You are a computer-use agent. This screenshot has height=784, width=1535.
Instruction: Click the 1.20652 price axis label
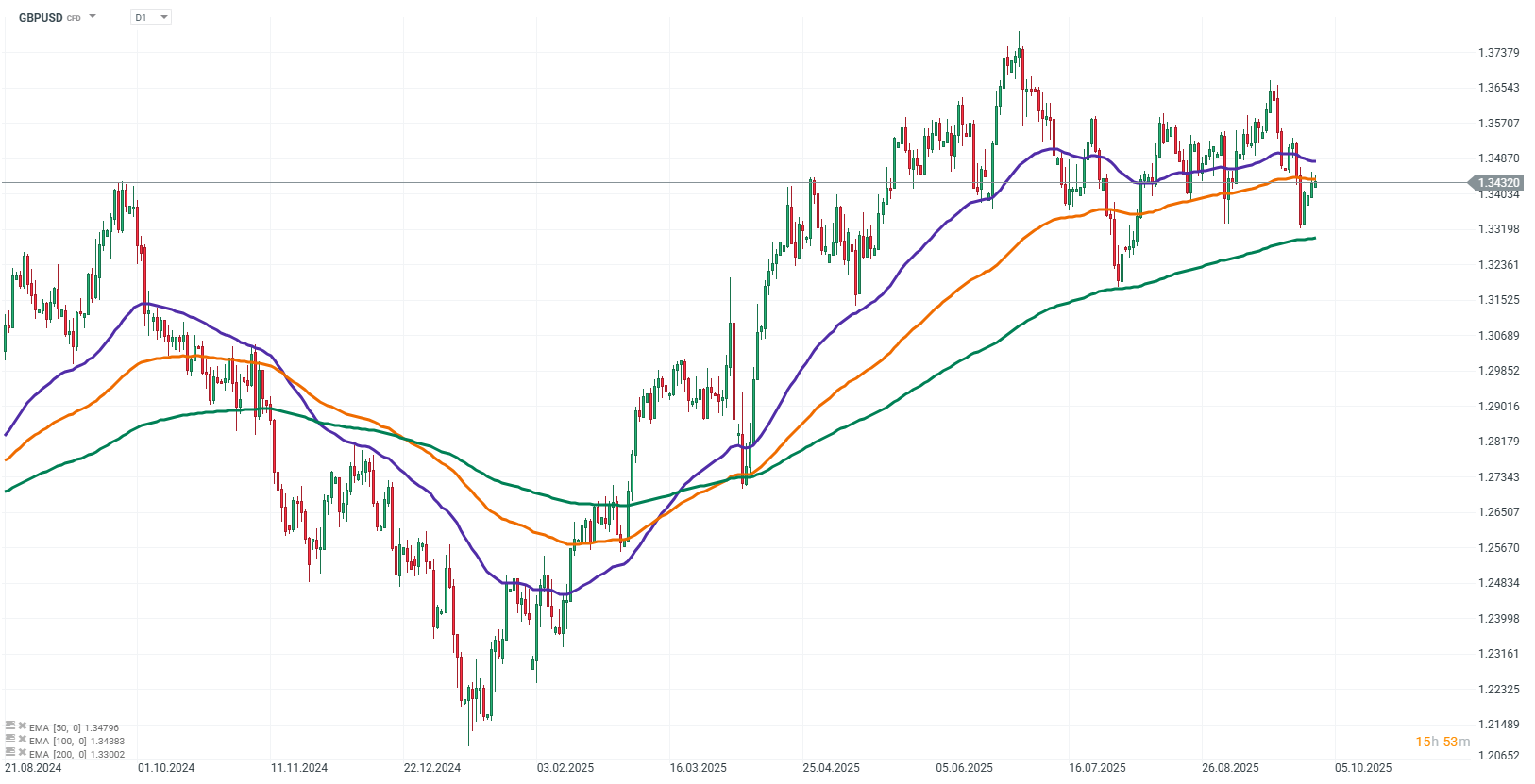click(x=1498, y=755)
